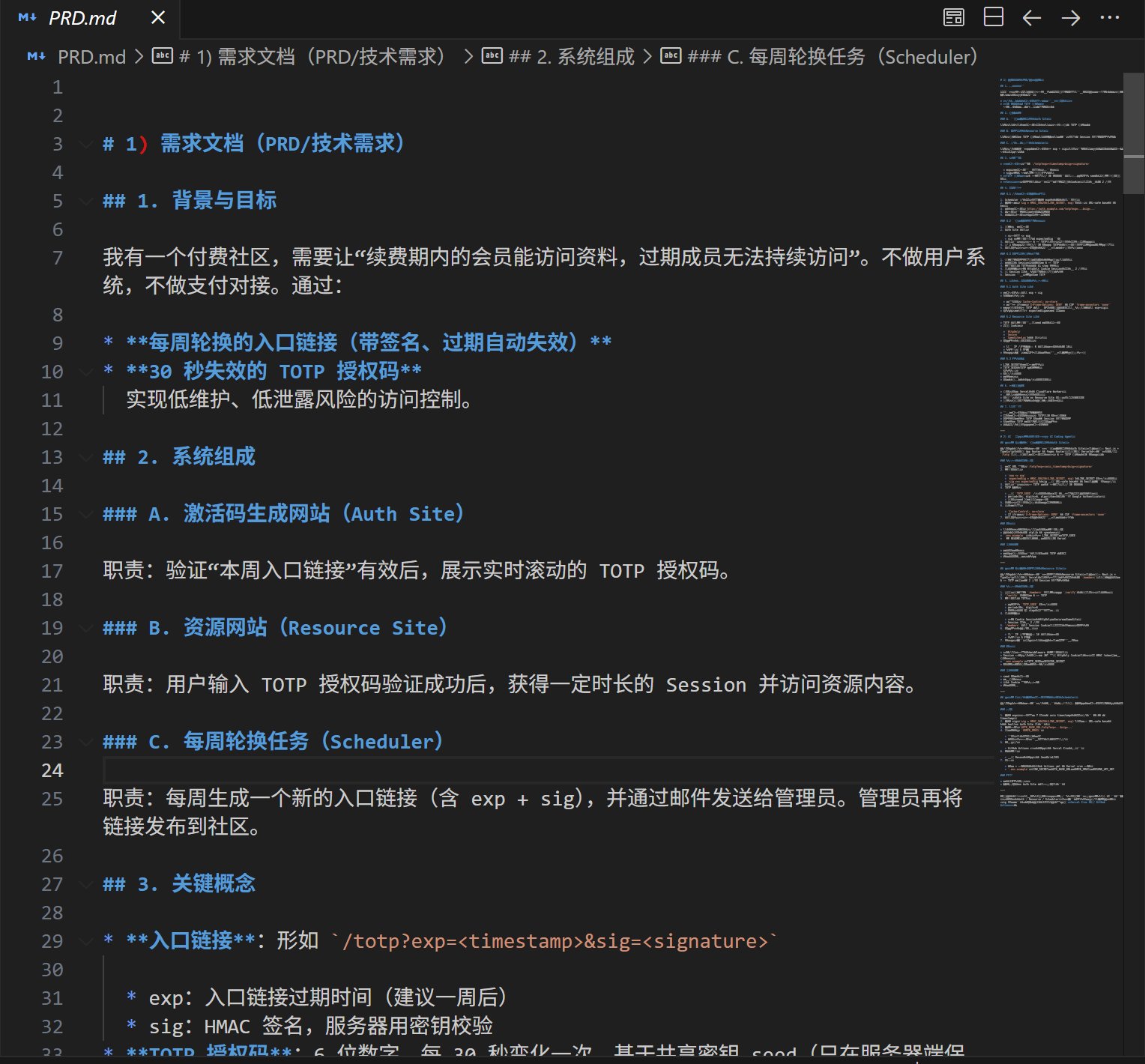Select the PRD.md editor tab
The image size is (1145, 1064).
tap(82, 18)
